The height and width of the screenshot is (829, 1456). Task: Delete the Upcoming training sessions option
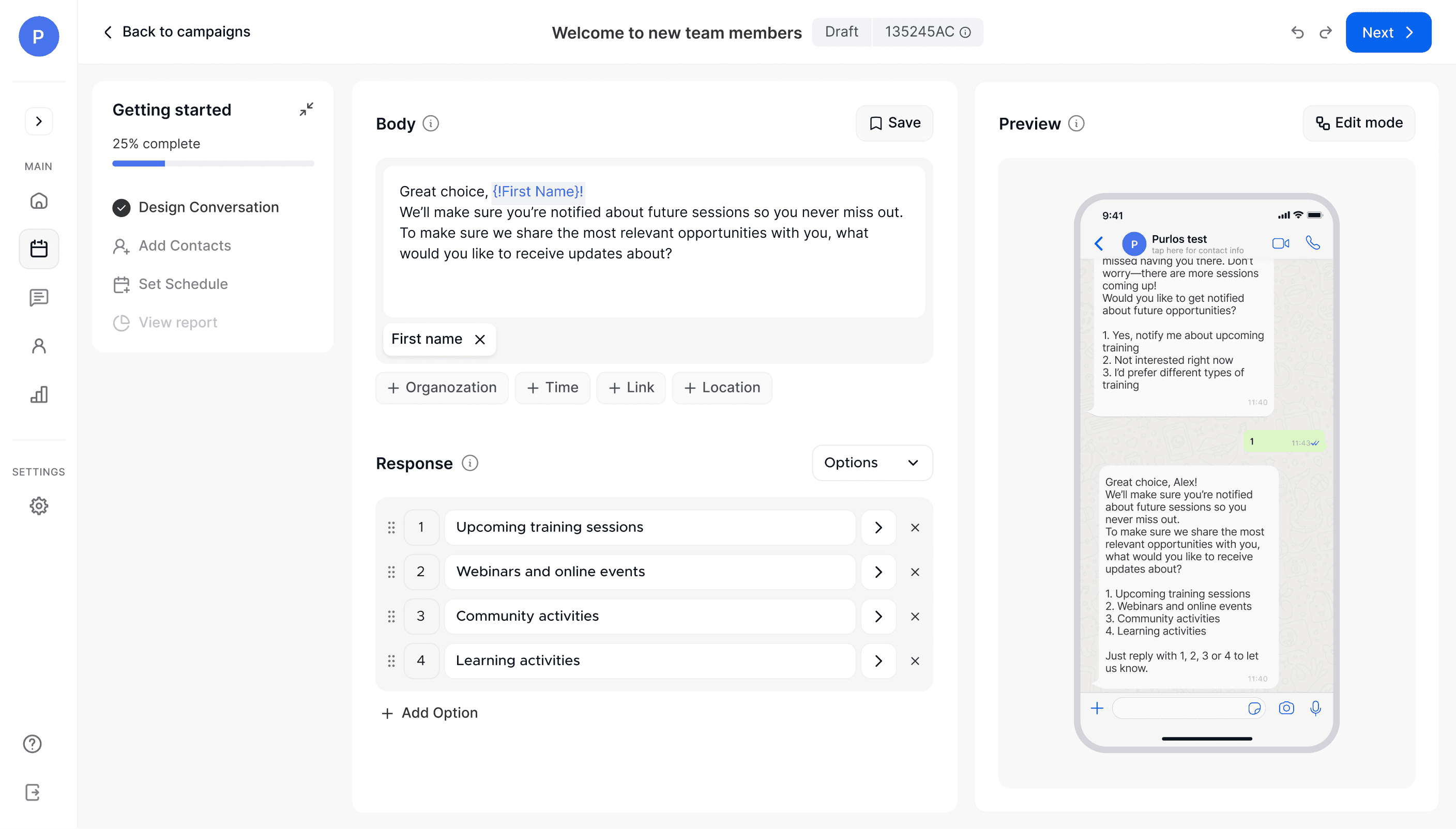point(915,528)
